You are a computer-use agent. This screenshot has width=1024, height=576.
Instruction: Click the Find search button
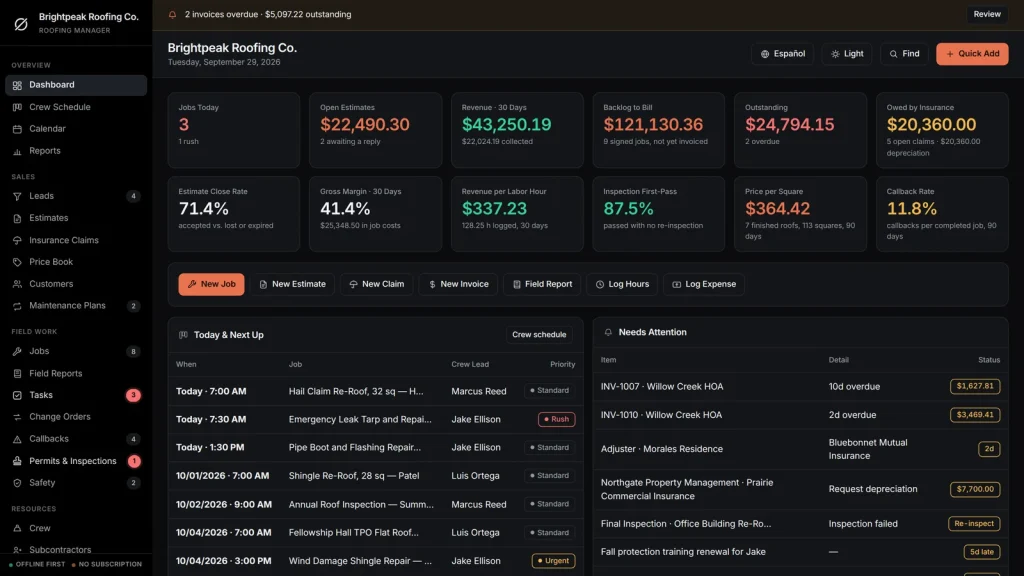[x=904, y=54]
